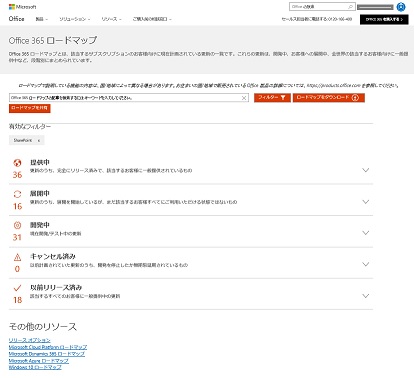Open the ご購入のお問い合わせ dropdown menu
This screenshot has height=378, width=414.
tap(152, 19)
